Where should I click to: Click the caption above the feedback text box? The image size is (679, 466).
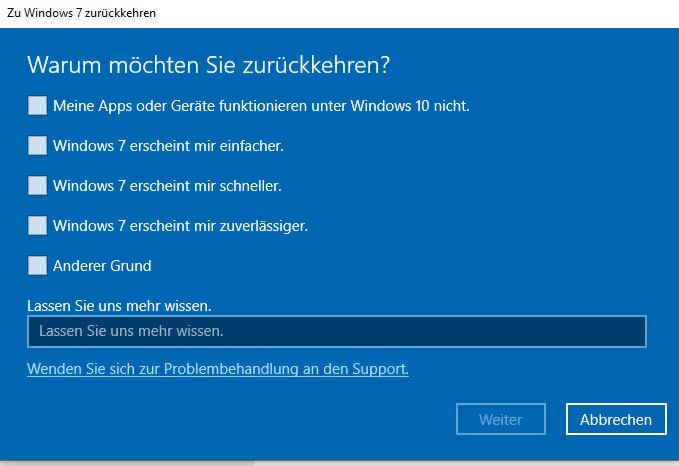click(x=119, y=304)
